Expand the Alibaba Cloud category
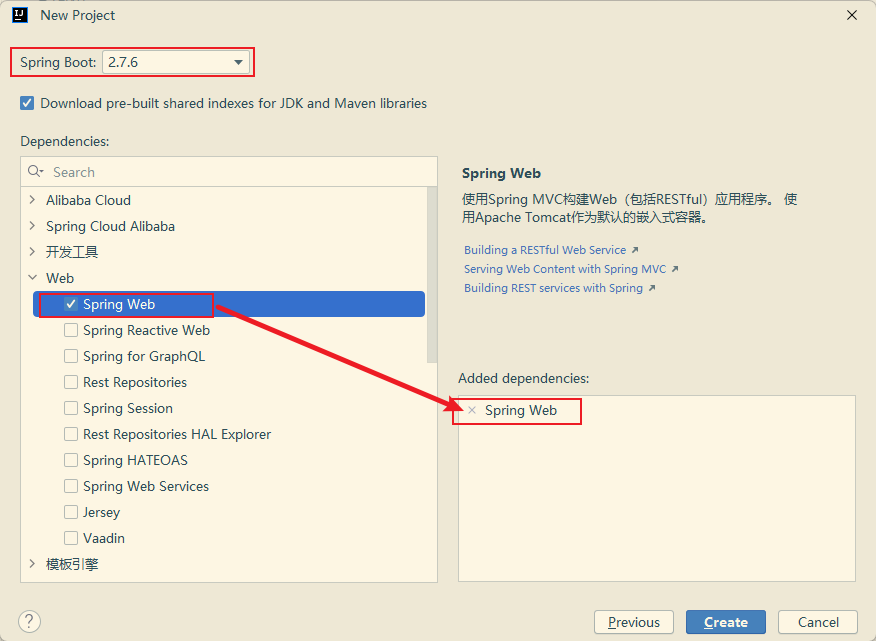 pos(32,200)
